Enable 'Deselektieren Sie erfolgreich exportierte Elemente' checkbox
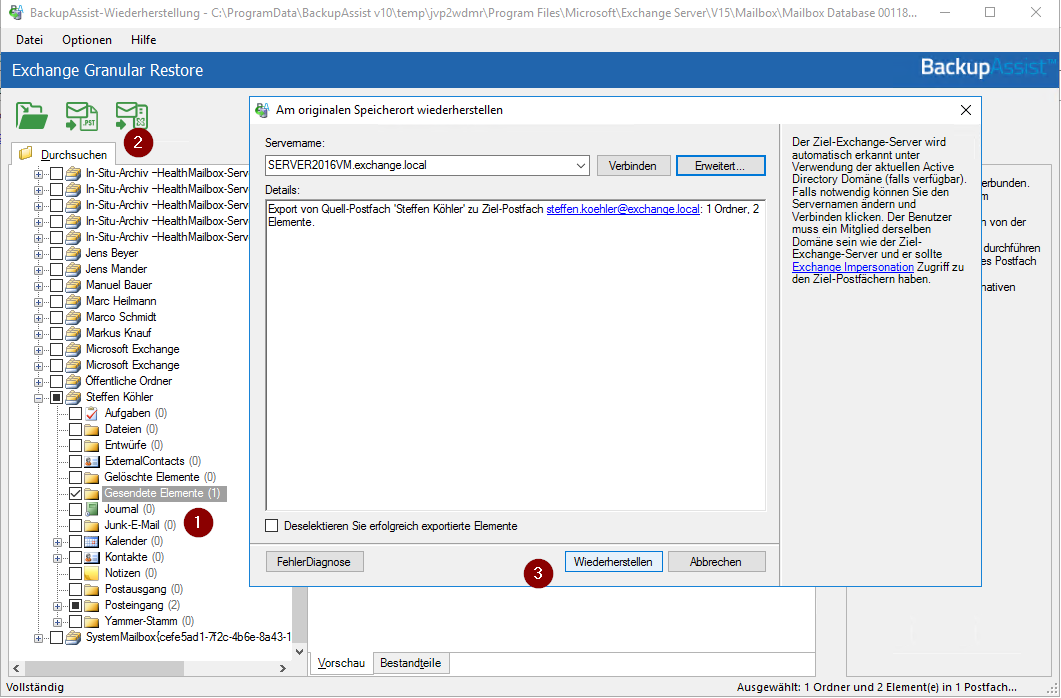The height and width of the screenshot is (698, 1061). click(272, 526)
